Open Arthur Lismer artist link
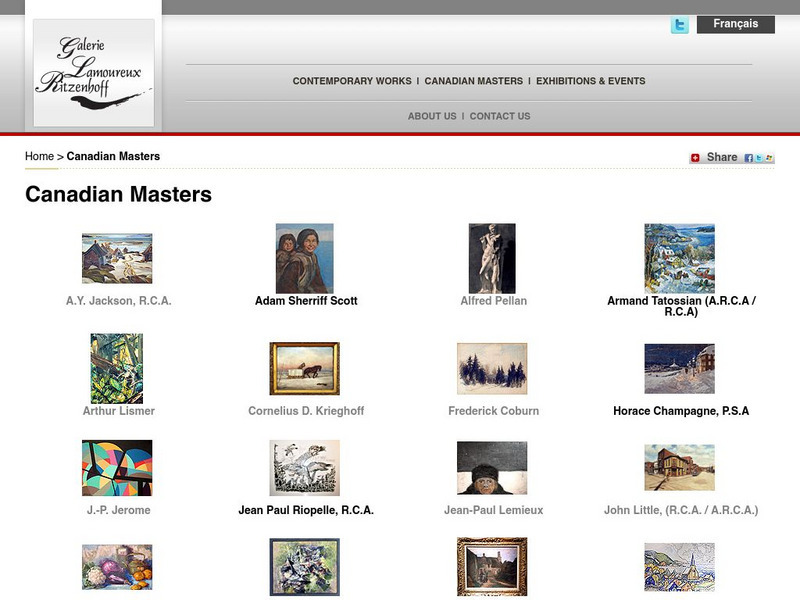The height and width of the screenshot is (600, 800). 118,411
